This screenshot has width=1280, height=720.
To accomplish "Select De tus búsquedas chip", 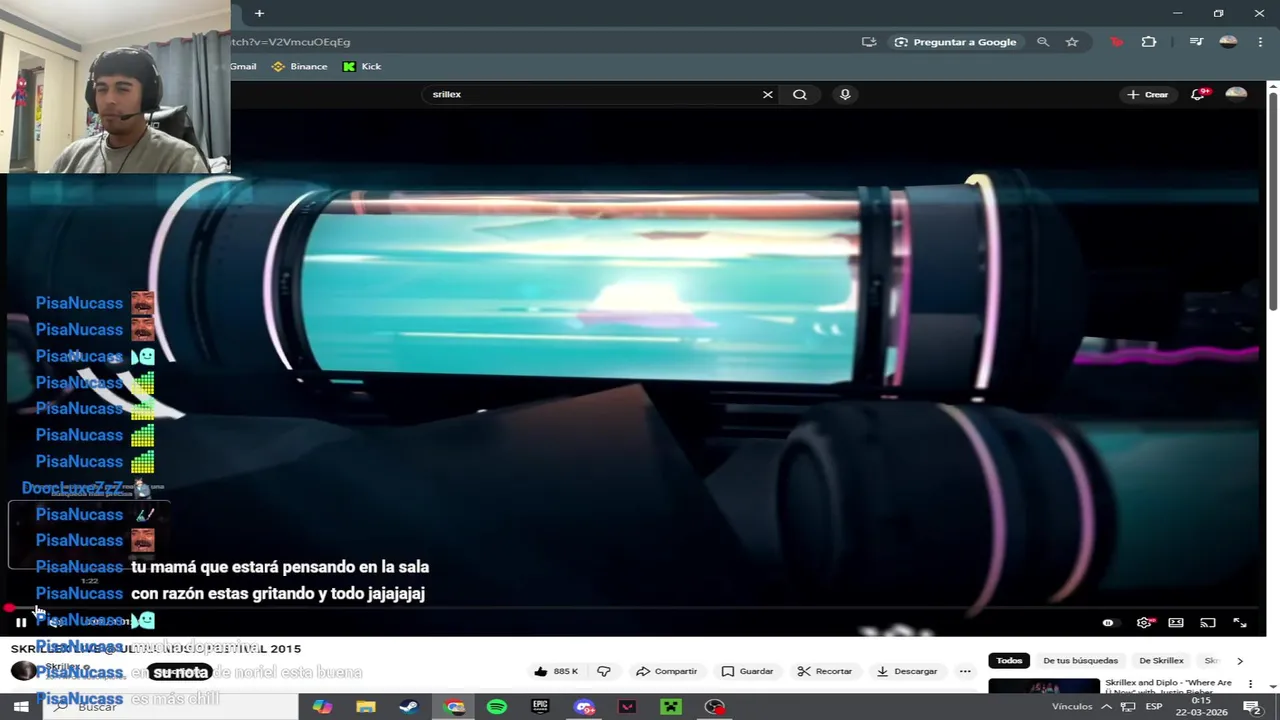I will coord(1080,660).
